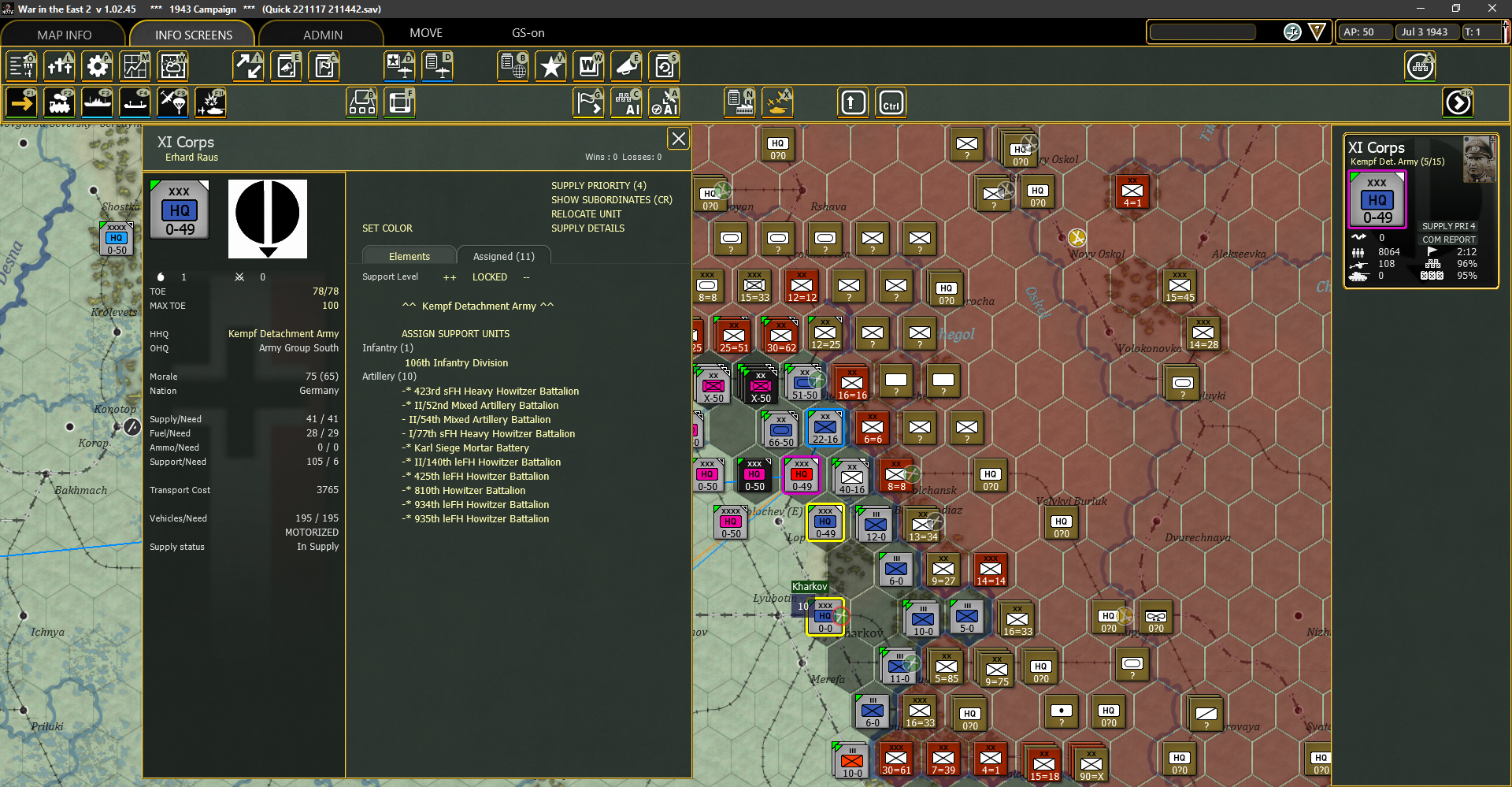The image size is (1512, 787).
Task: Select the Elements tab
Action: tap(409, 256)
